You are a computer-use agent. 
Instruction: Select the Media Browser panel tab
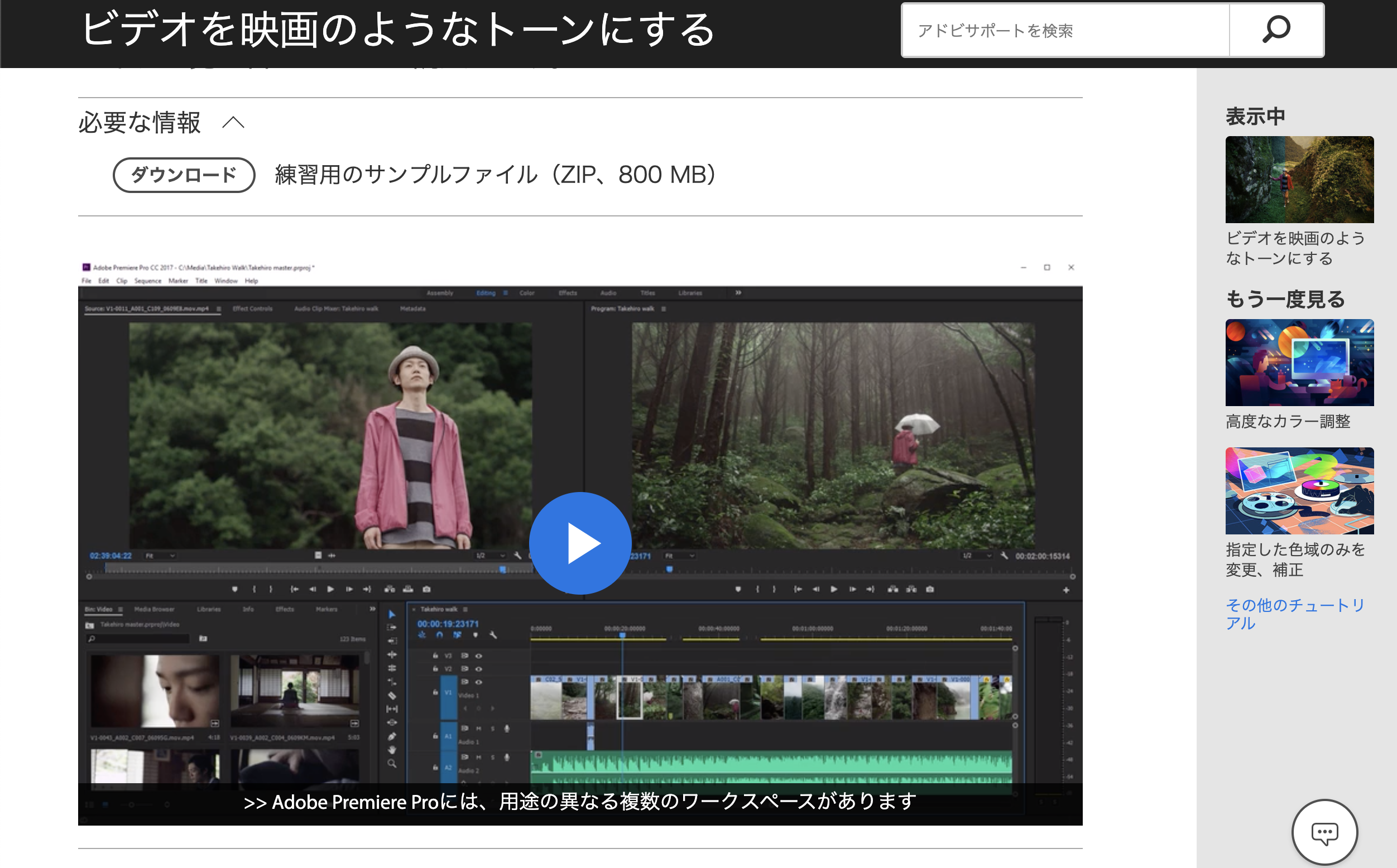tap(154, 609)
